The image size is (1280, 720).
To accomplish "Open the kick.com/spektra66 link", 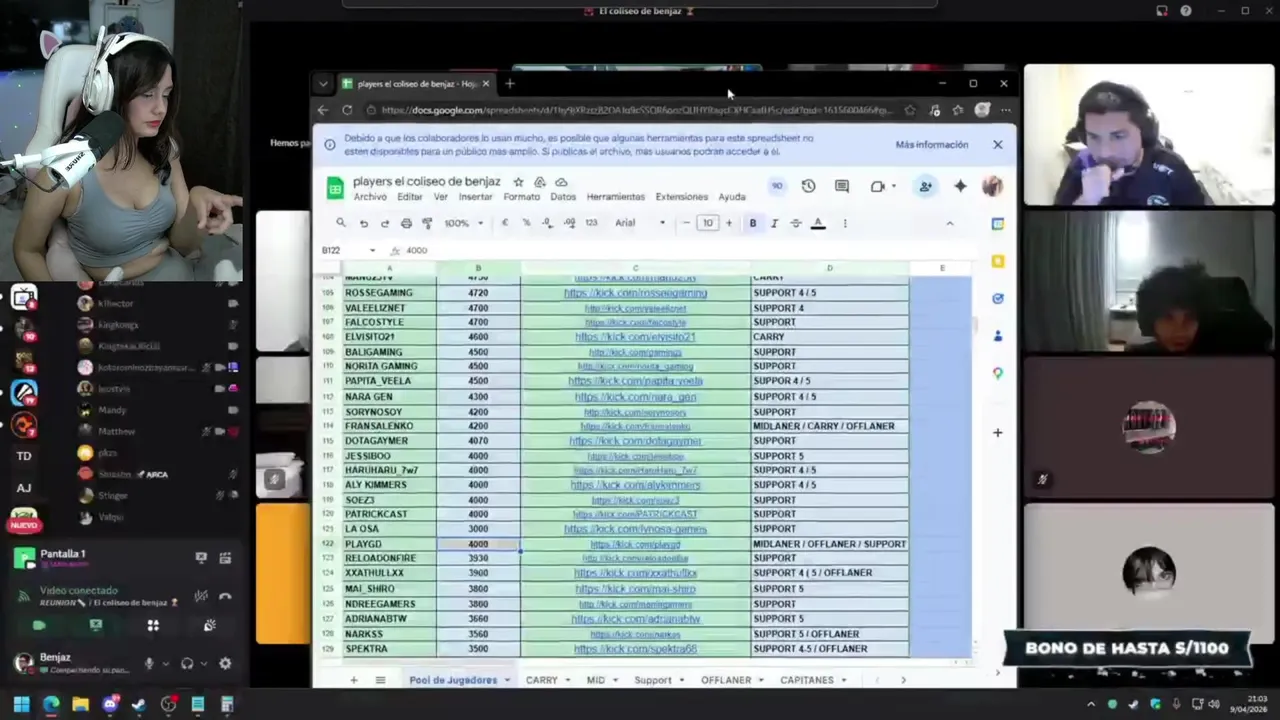I will click(x=635, y=649).
